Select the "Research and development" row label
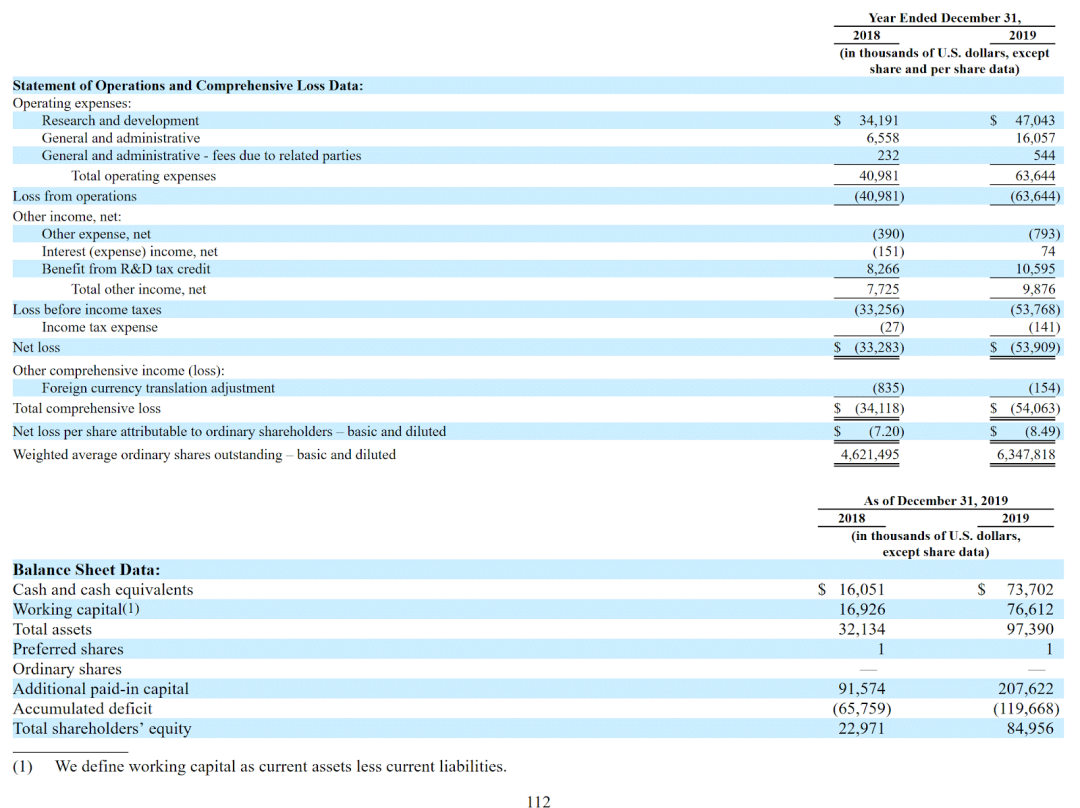Viewport: 1080px width, 808px height. pyautogui.click(x=120, y=121)
